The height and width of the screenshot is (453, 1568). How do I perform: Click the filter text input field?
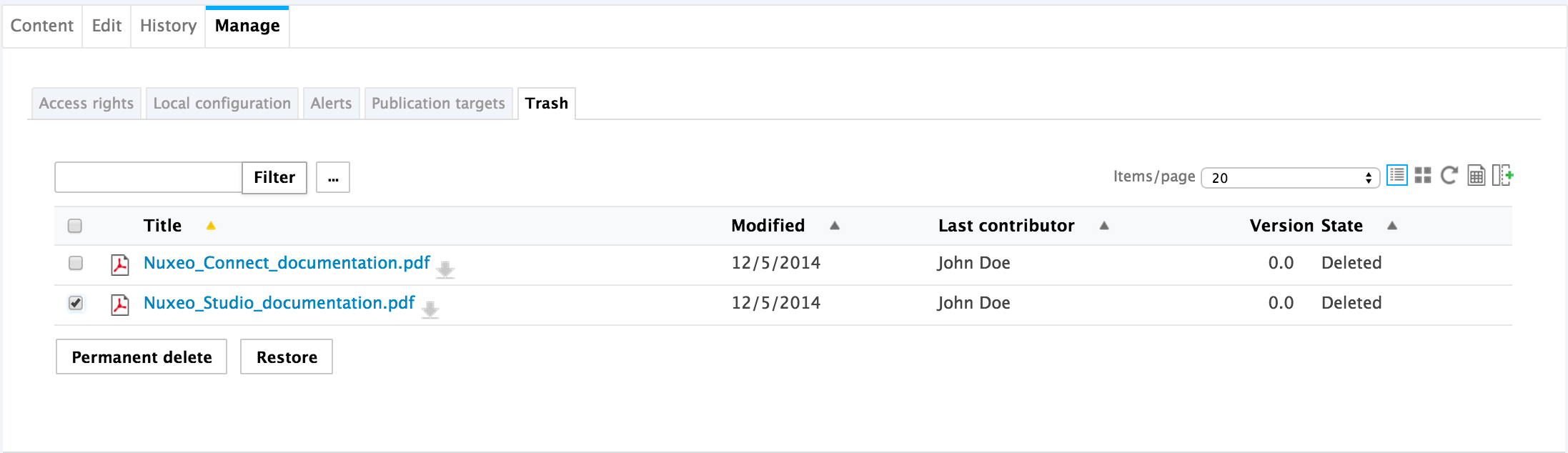(x=149, y=177)
